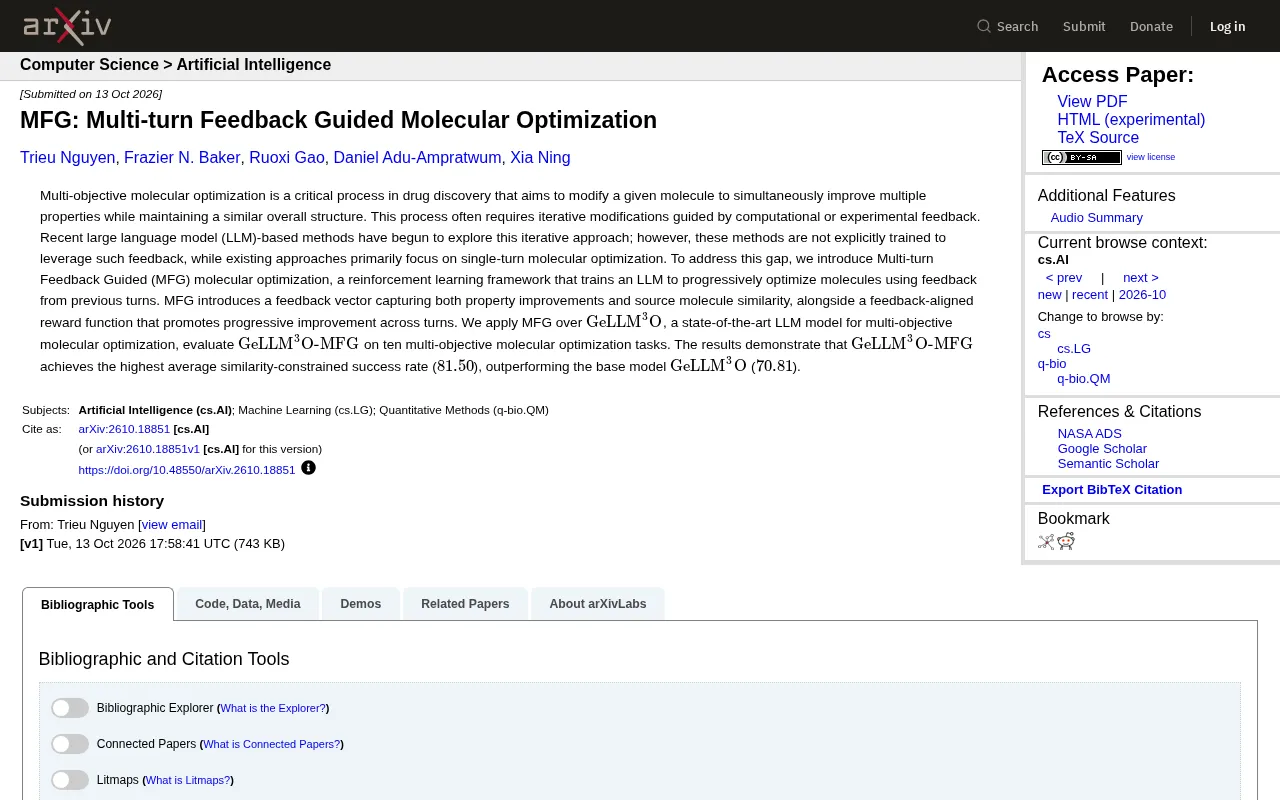
Task: Go to the previous paper via prev link
Action: [x=1064, y=278]
